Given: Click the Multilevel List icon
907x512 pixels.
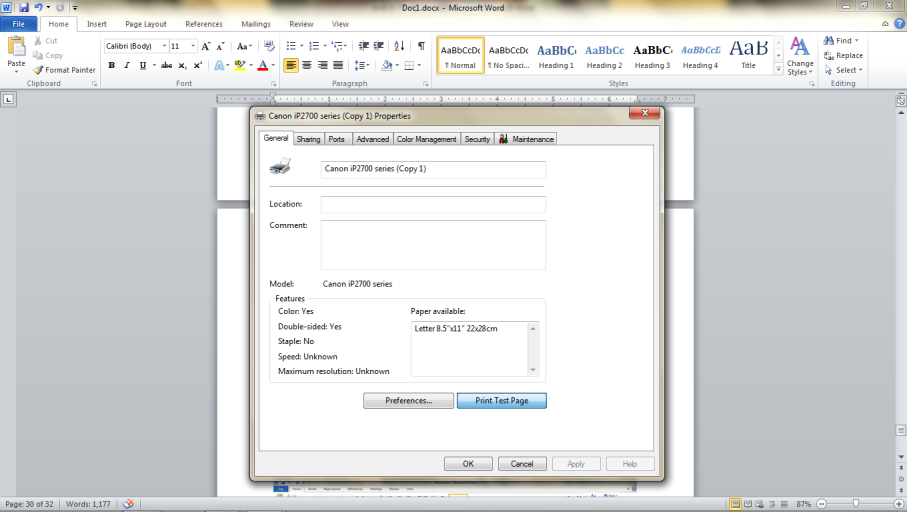Looking at the screenshot, I should (x=337, y=46).
